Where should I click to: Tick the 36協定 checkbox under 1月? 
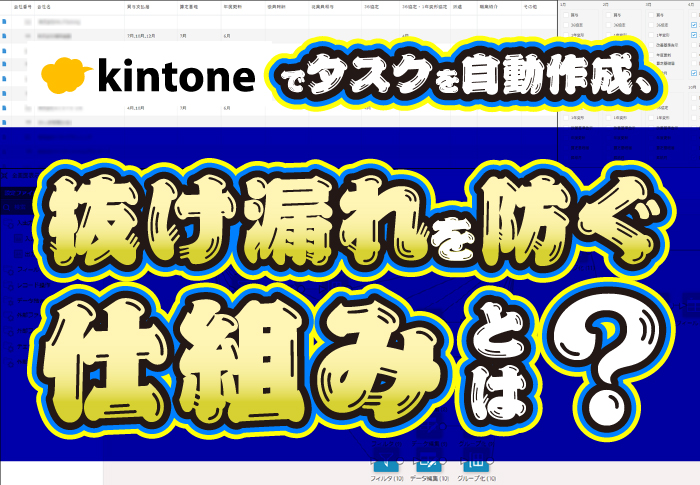pyautogui.click(x=566, y=25)
